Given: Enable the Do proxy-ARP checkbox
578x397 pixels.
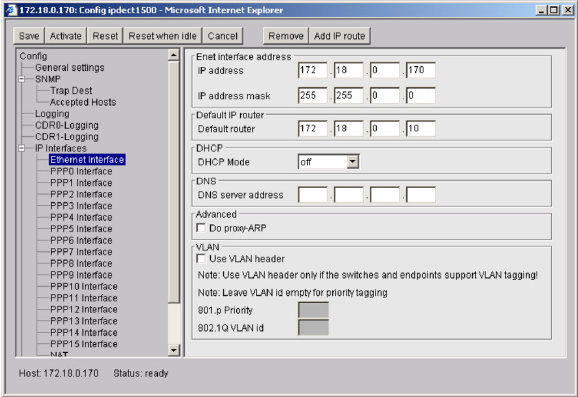Looking at the screenshot, I should point(201,228).
